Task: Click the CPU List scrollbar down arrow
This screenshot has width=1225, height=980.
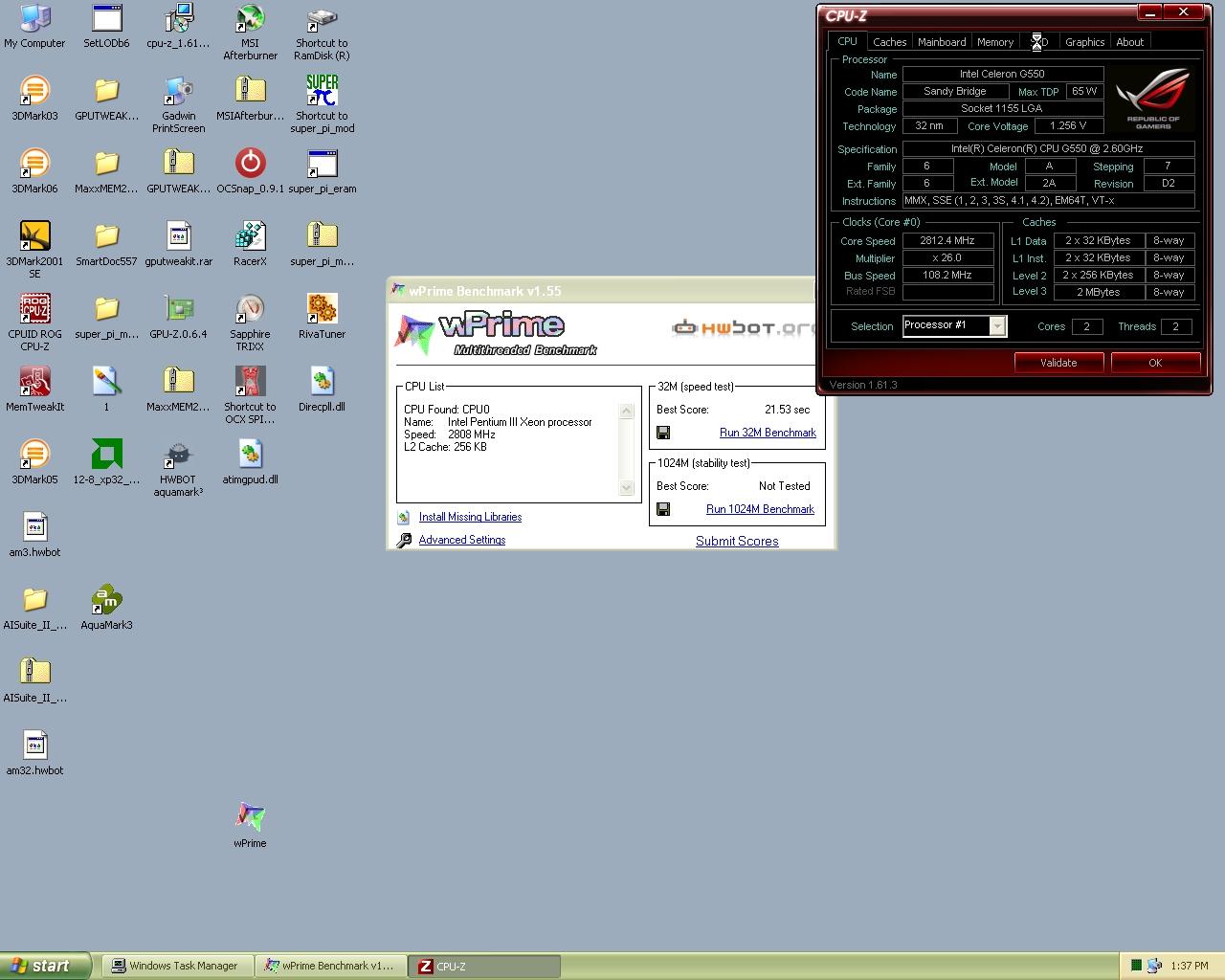Action: 627,488
